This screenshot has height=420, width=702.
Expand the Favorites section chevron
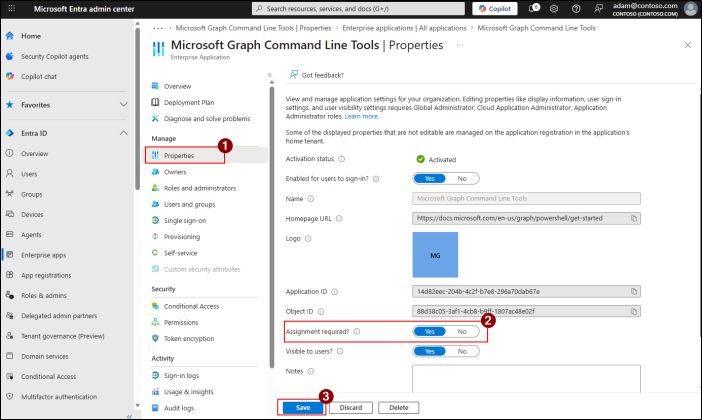click(x=124, y=105)
